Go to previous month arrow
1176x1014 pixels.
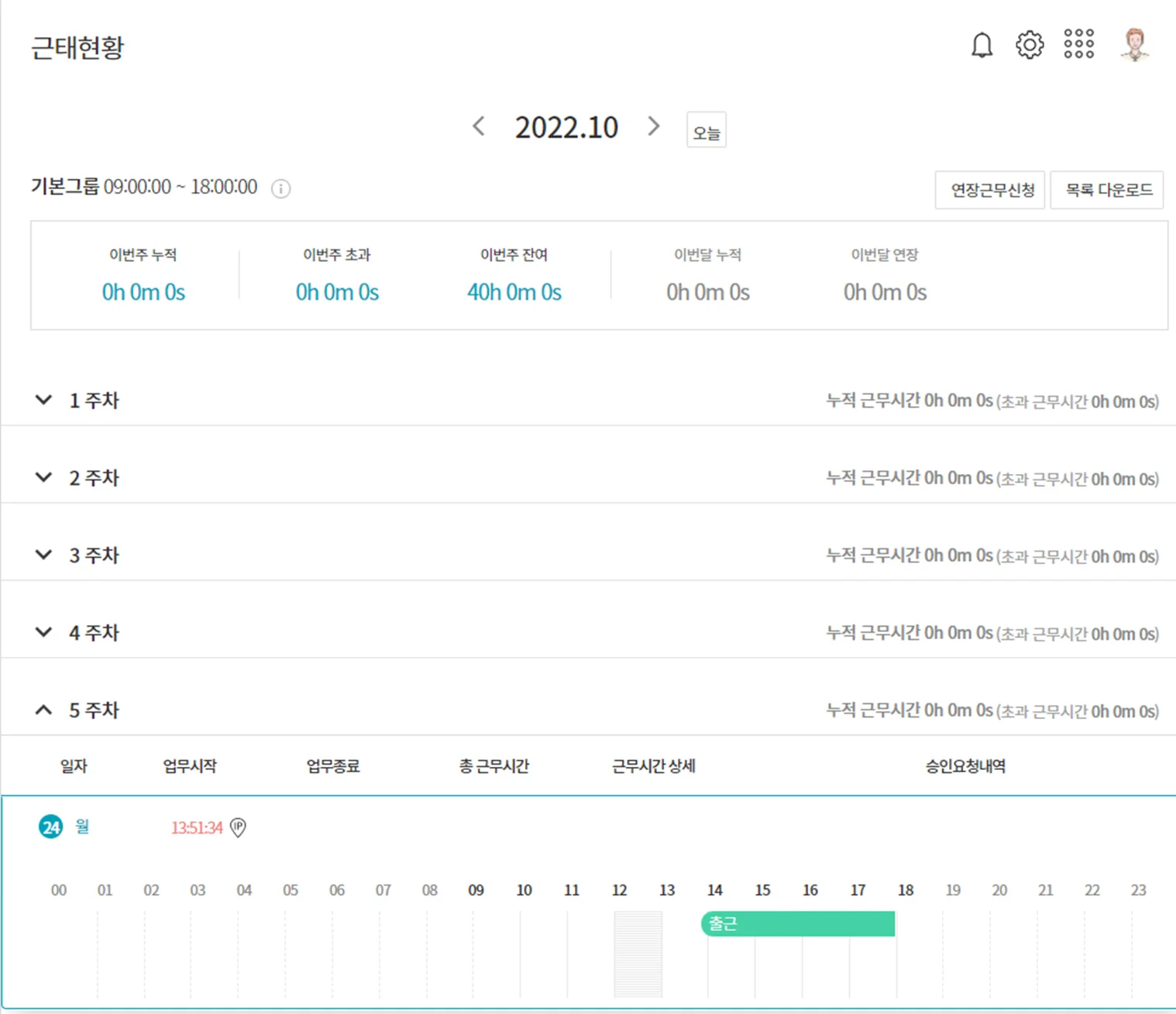click(x=479, y=126)
